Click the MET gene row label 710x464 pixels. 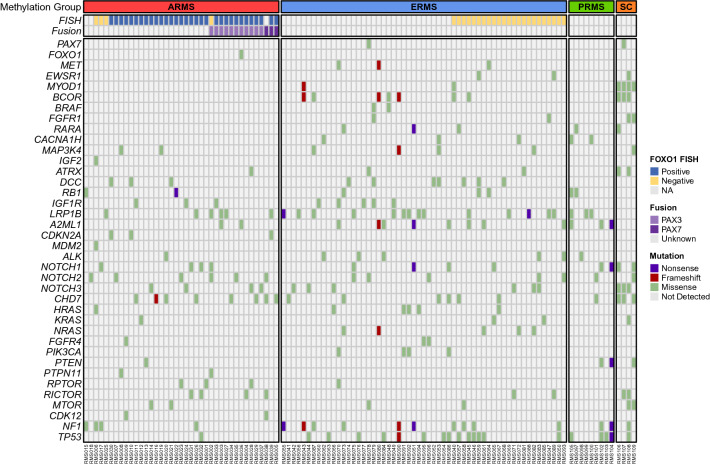click(x=71, y=65)
